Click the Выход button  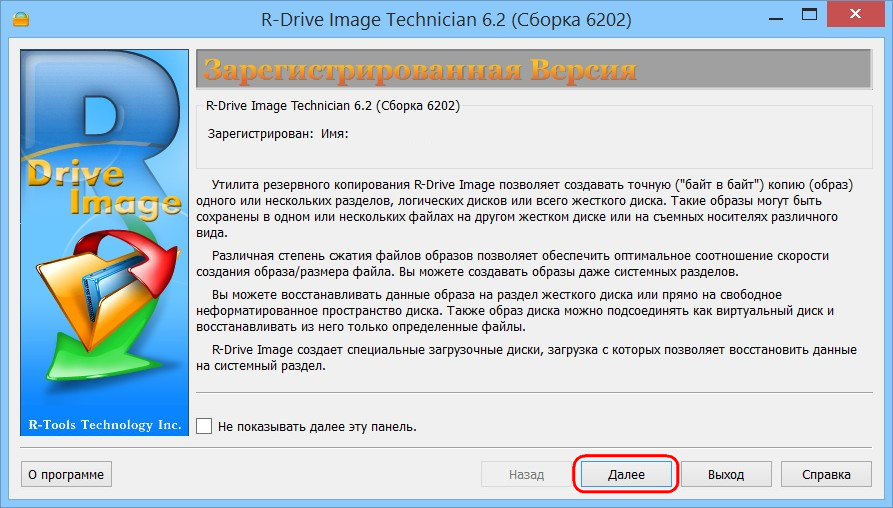(x=726, y=474)
